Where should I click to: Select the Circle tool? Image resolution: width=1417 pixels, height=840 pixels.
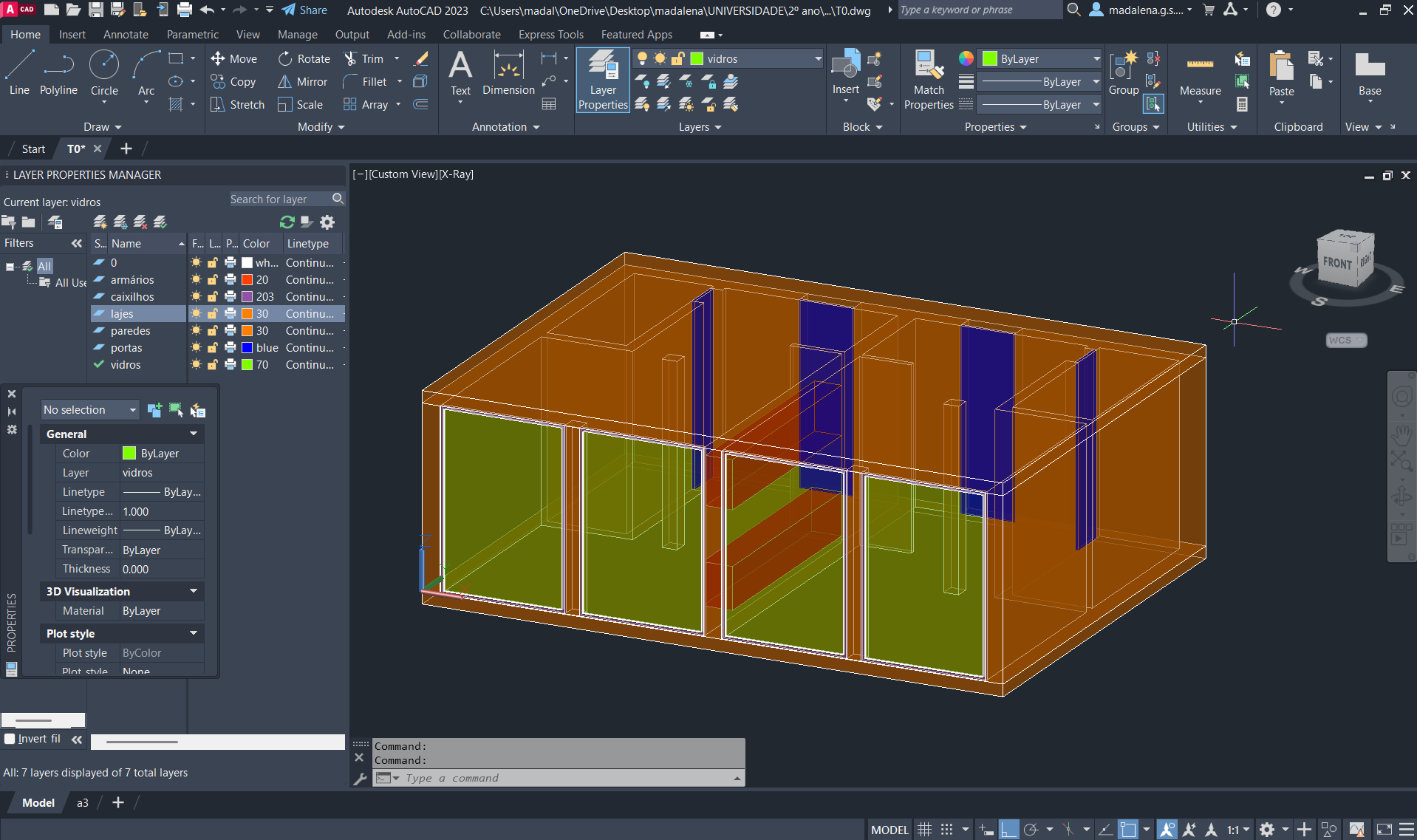tap(104, 74)
